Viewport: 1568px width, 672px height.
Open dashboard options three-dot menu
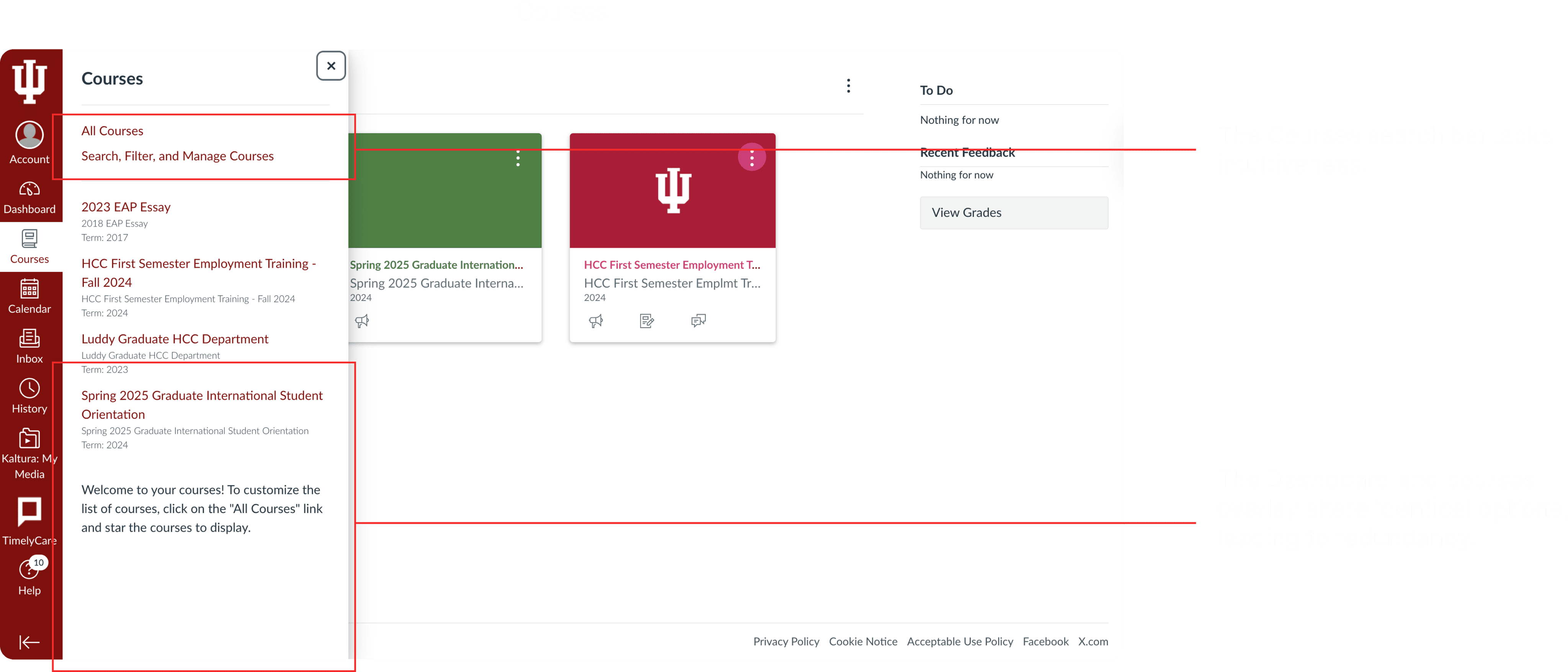pos(848,86)
